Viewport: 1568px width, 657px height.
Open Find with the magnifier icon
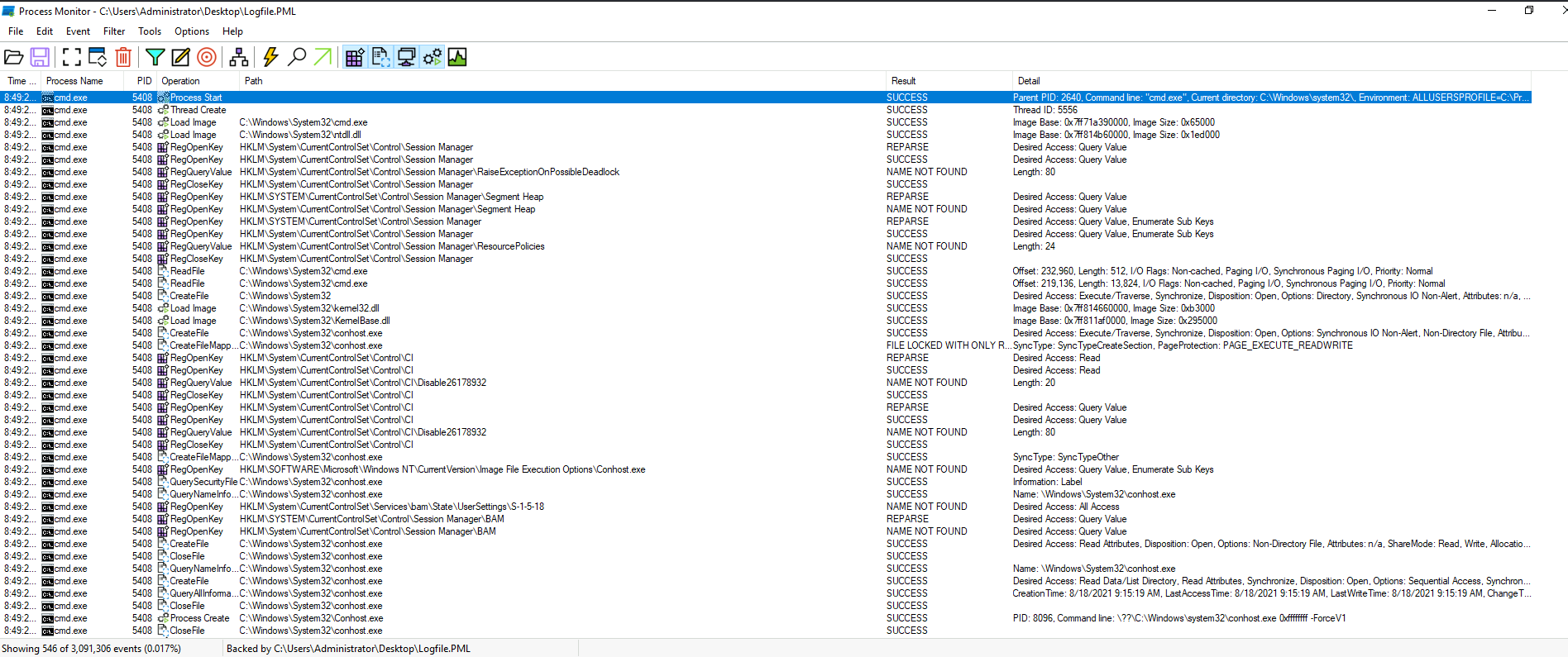pyautogui.click(x=296, y=57)
